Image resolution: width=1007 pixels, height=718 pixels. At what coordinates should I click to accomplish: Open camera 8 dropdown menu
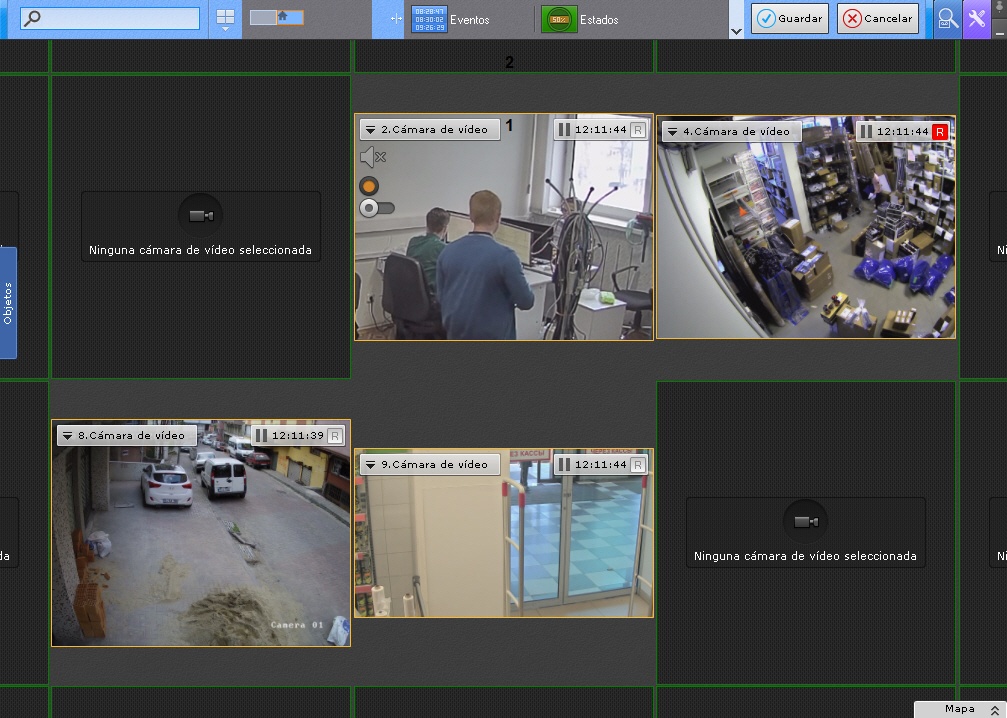pos(67,436)
